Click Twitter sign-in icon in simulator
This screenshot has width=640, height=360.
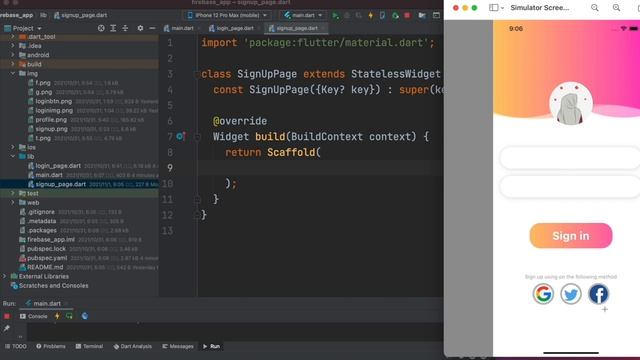(x=571, y=294)
